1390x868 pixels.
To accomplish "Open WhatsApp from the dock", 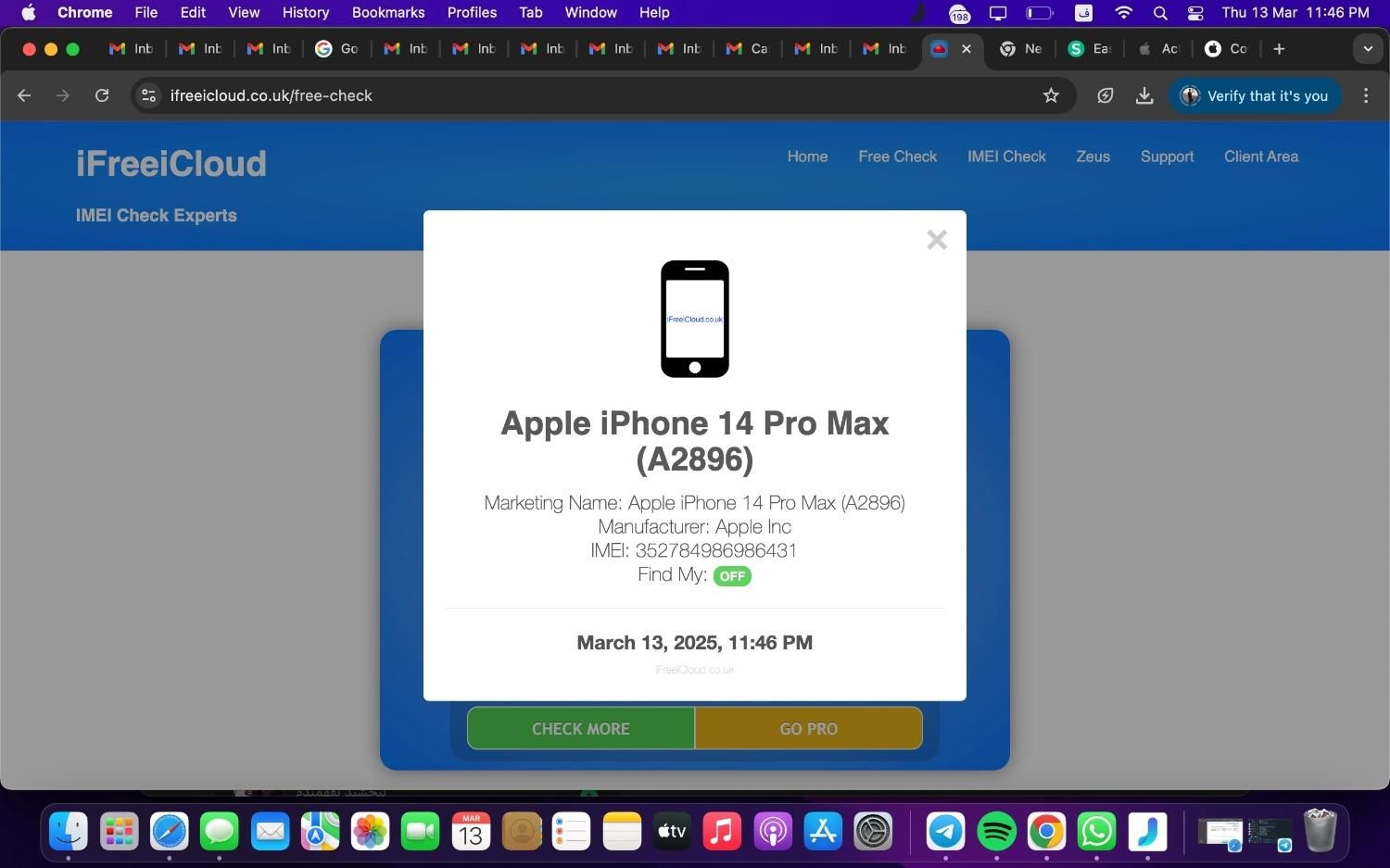I will point(1096,831).
